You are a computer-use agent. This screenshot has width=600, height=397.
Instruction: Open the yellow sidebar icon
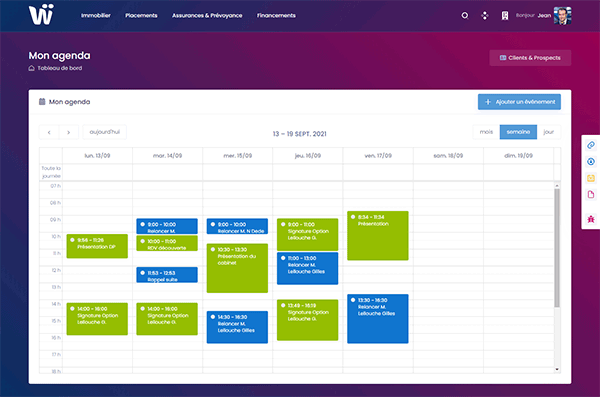[591, 178]
